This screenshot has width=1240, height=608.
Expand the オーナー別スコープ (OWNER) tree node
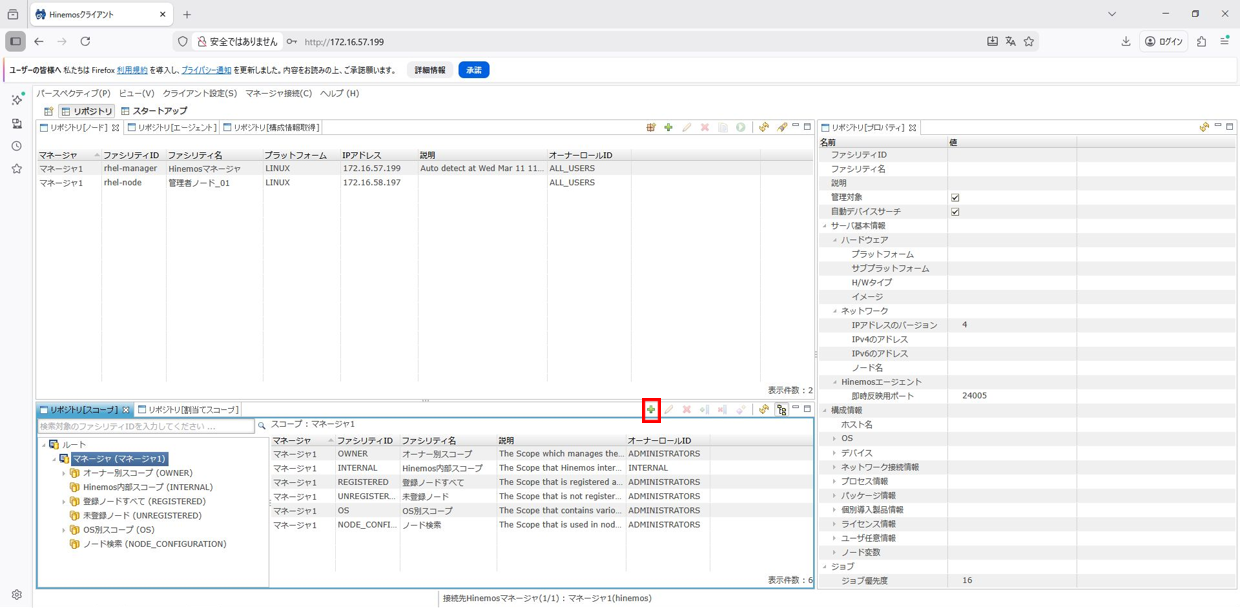click(64, 473)
